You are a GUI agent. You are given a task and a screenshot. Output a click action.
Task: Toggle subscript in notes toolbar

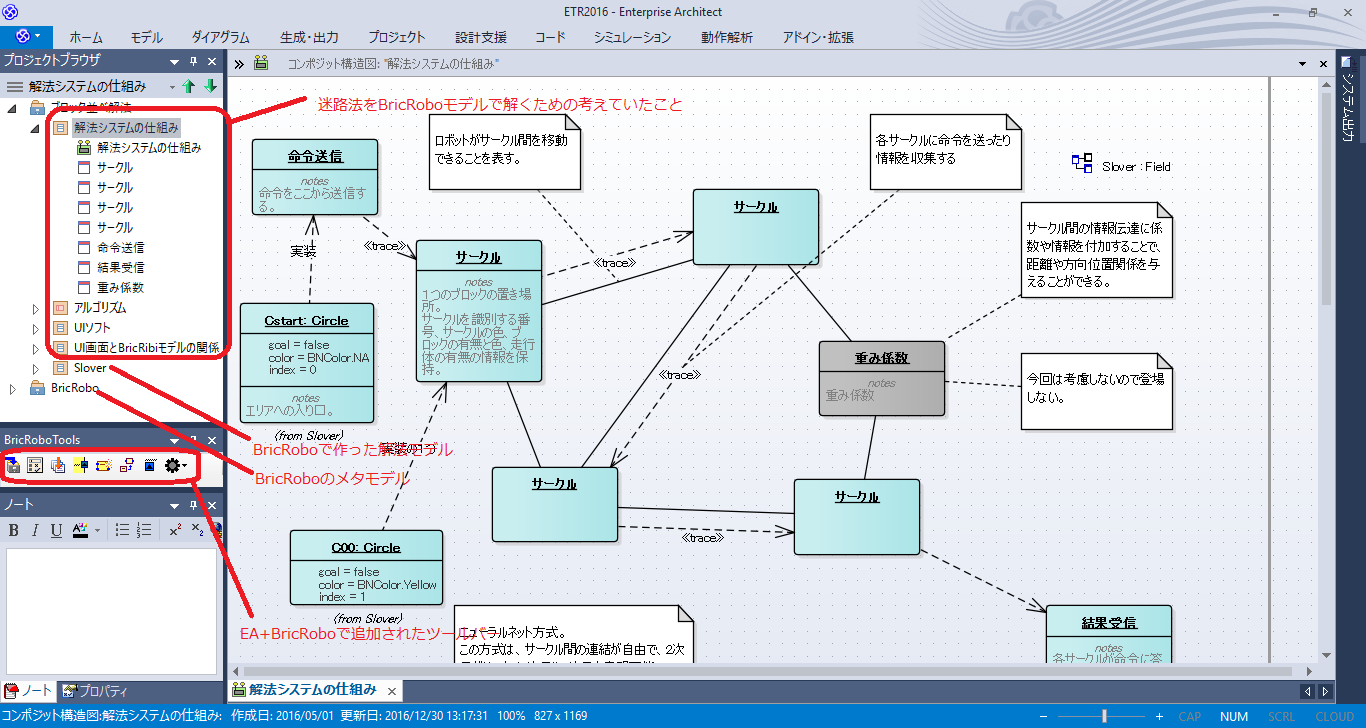click(x=197, y=530)
